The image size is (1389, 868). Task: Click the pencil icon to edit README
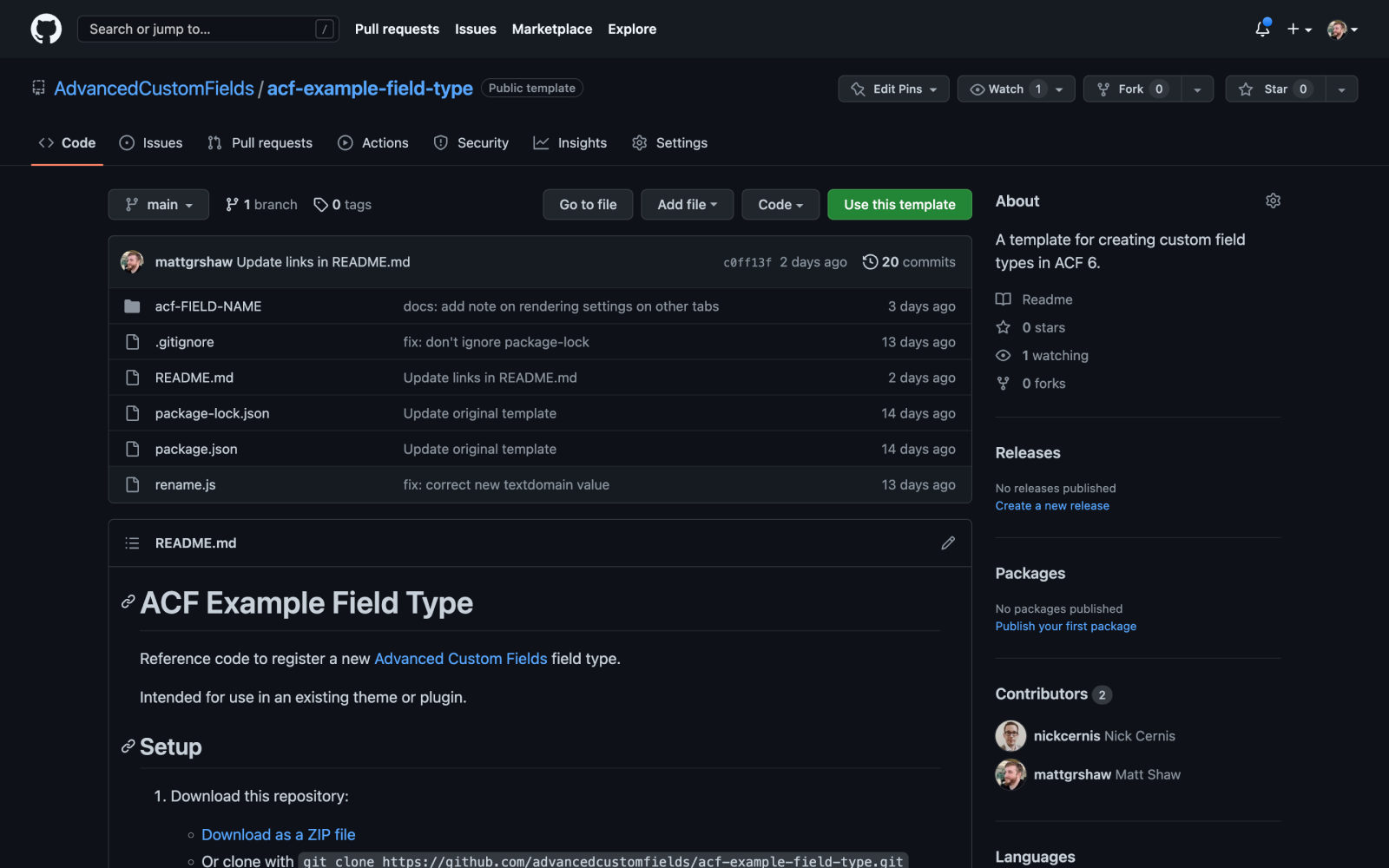pos(947,542)
